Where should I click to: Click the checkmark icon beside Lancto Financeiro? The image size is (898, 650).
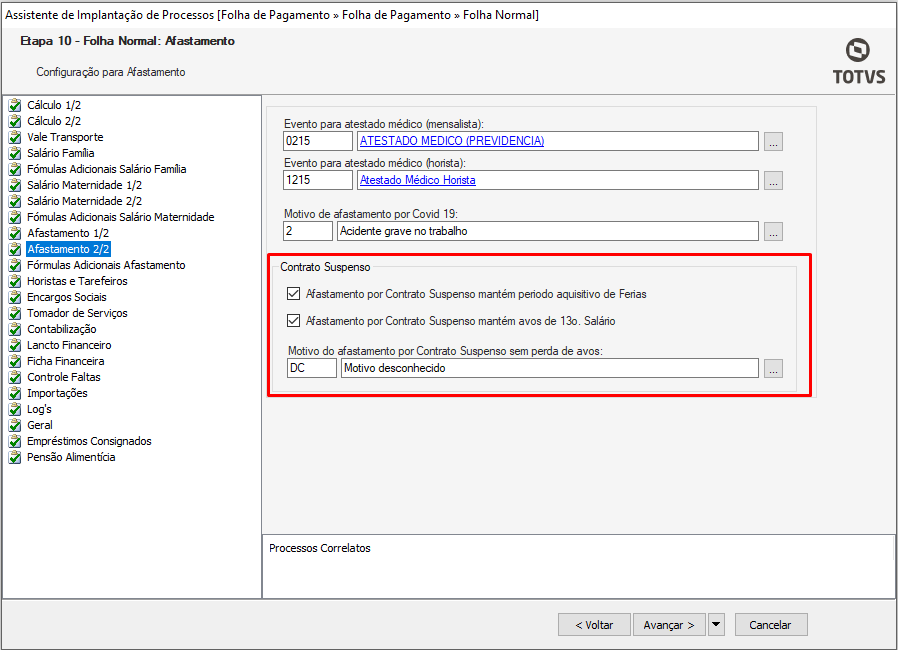point(15,345)
